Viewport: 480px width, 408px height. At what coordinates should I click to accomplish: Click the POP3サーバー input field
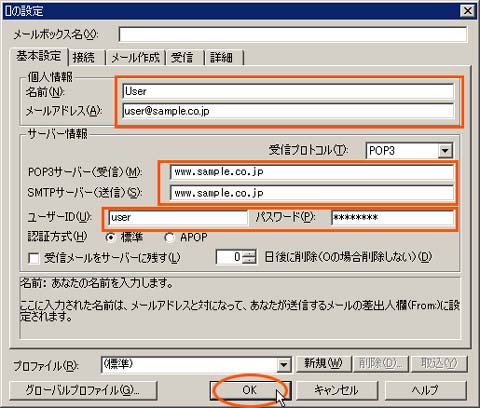click(x=312, y=172)
